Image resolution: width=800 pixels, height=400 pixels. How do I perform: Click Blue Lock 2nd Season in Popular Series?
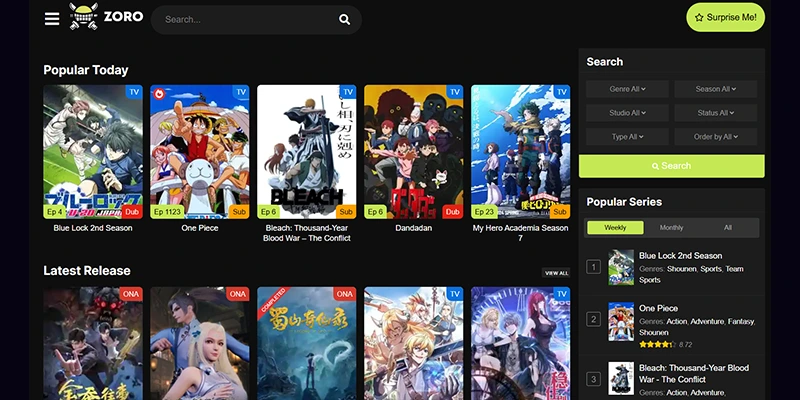coord(681,256)
